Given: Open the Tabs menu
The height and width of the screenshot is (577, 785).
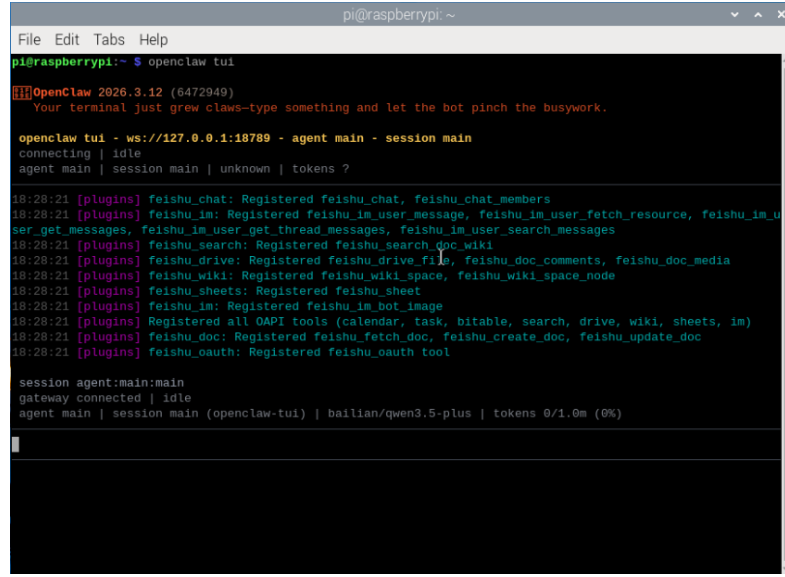Looking at the screenshot, I should [109, 40].
